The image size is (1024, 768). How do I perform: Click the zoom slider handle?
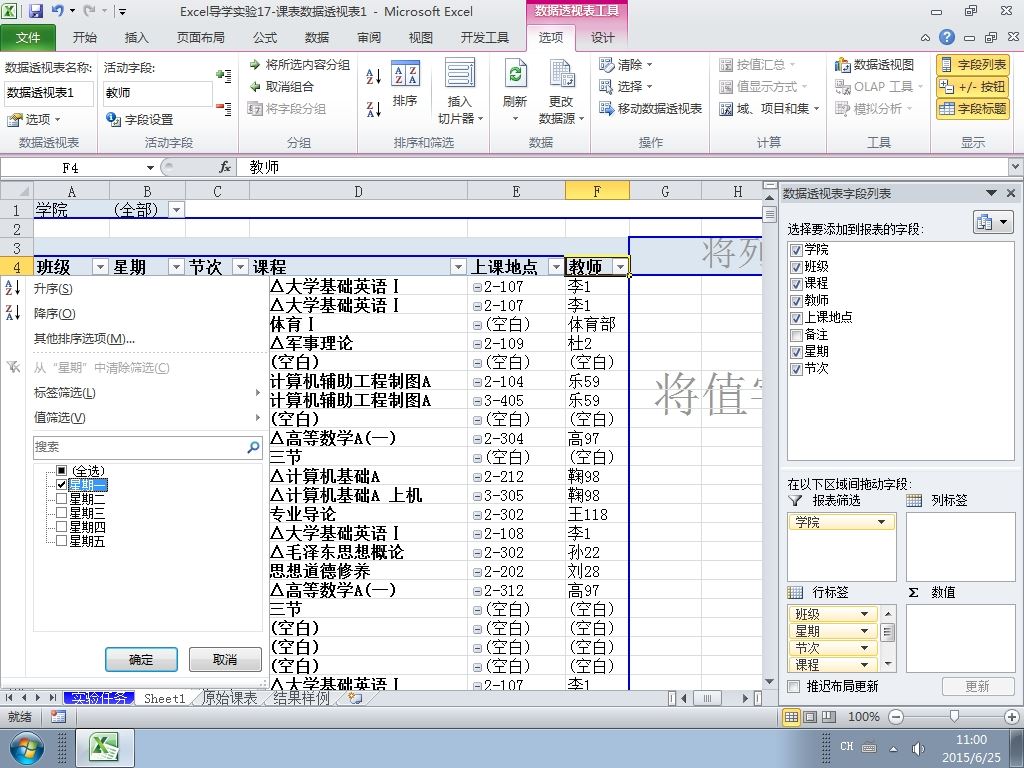(953, 717)
